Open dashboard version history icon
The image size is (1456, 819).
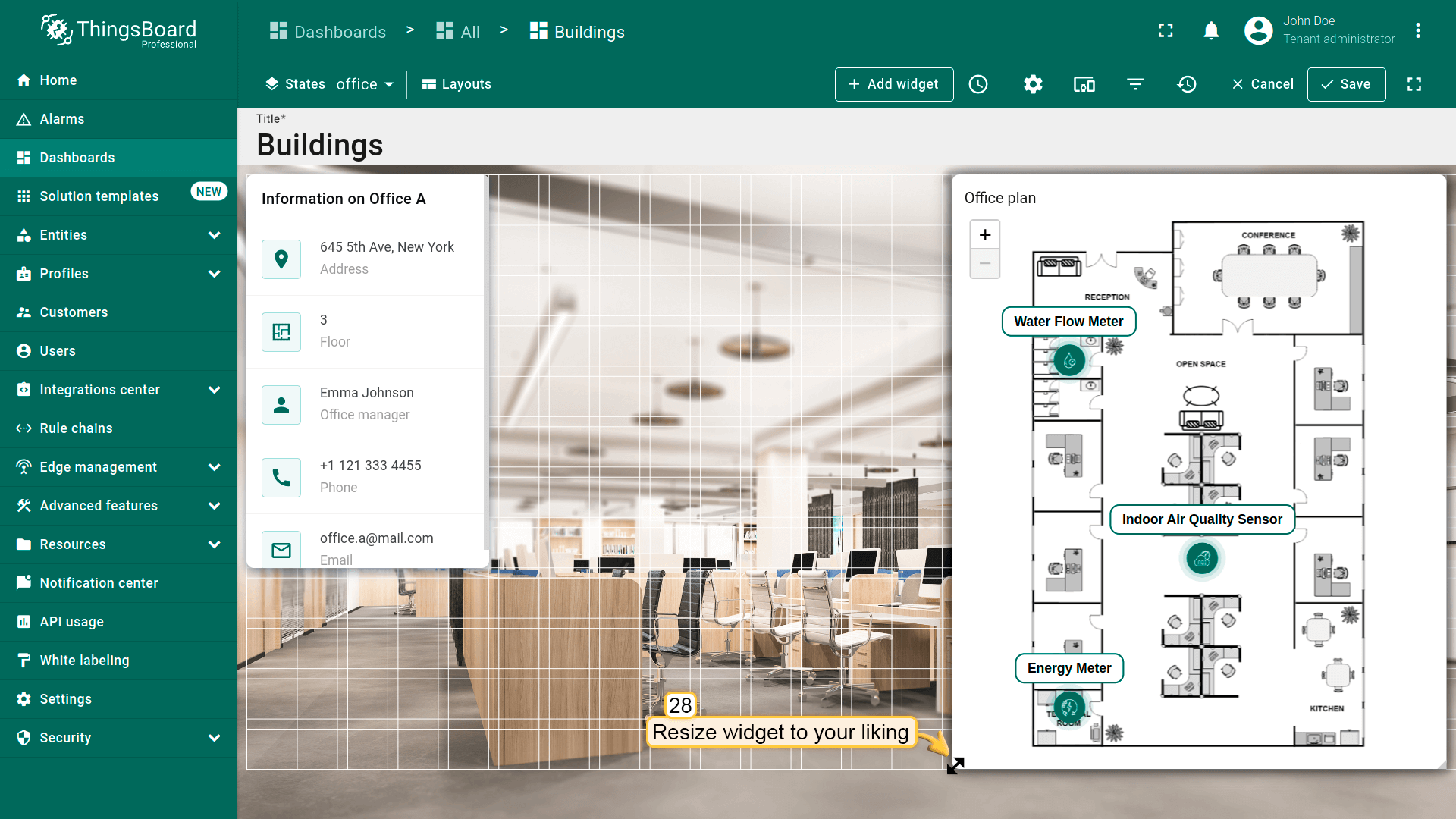coord(1187,84)
